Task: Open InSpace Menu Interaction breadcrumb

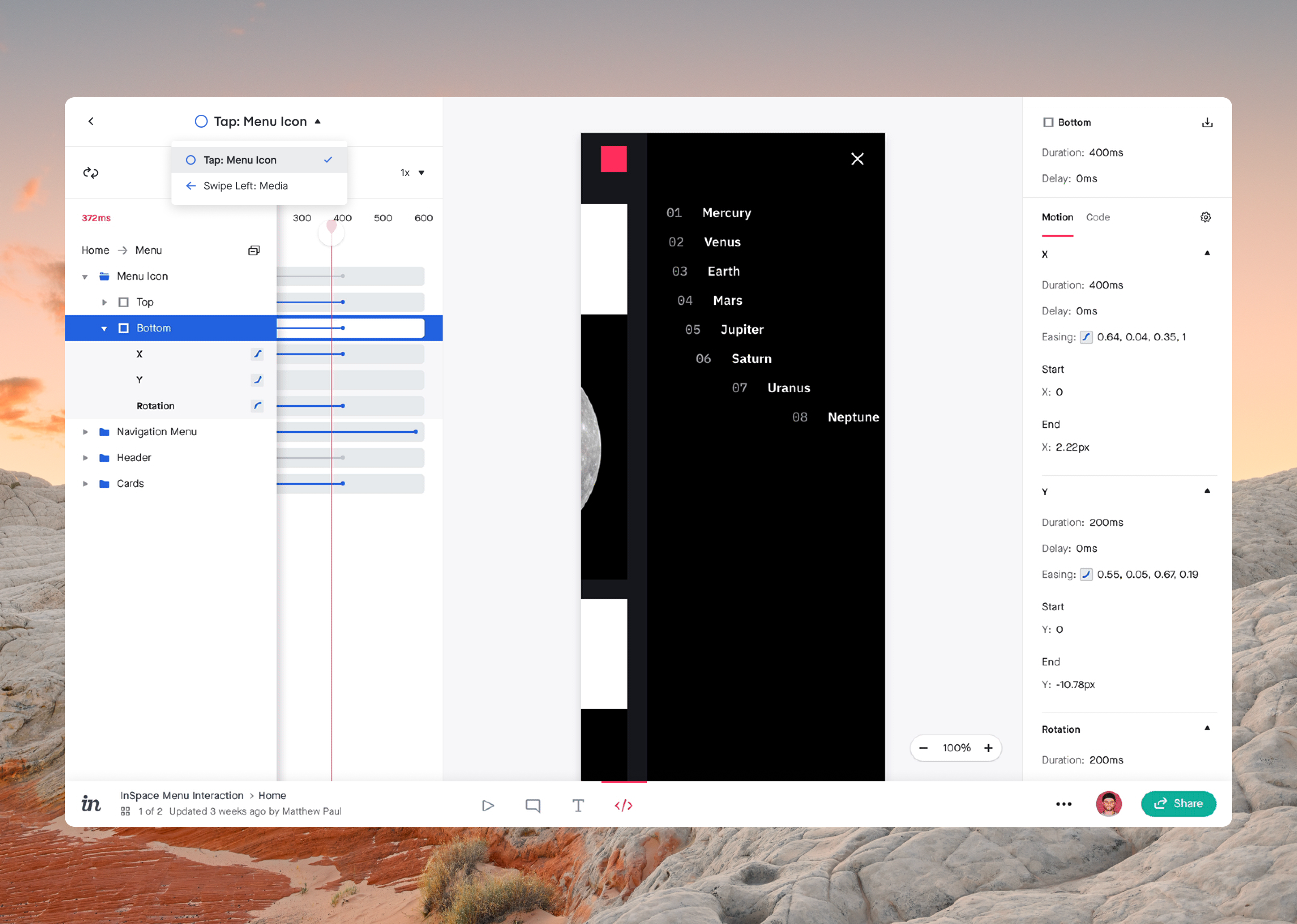Action: click(182, 796)
